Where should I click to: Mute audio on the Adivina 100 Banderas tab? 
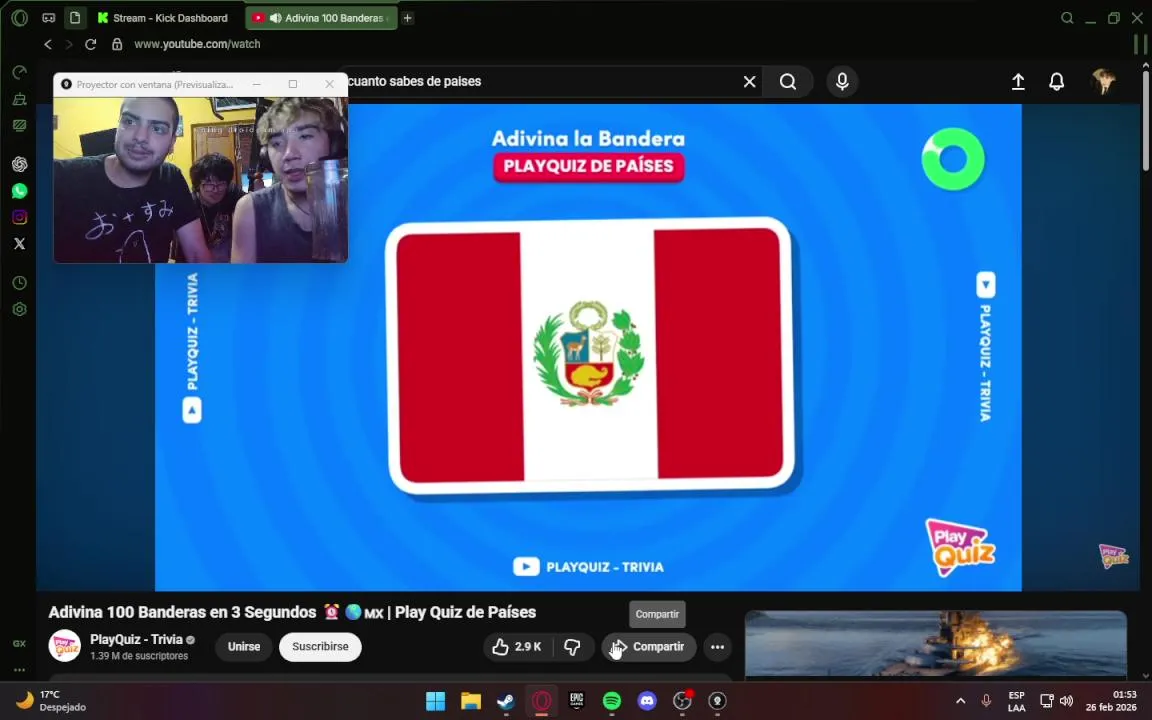pos(276,18)
